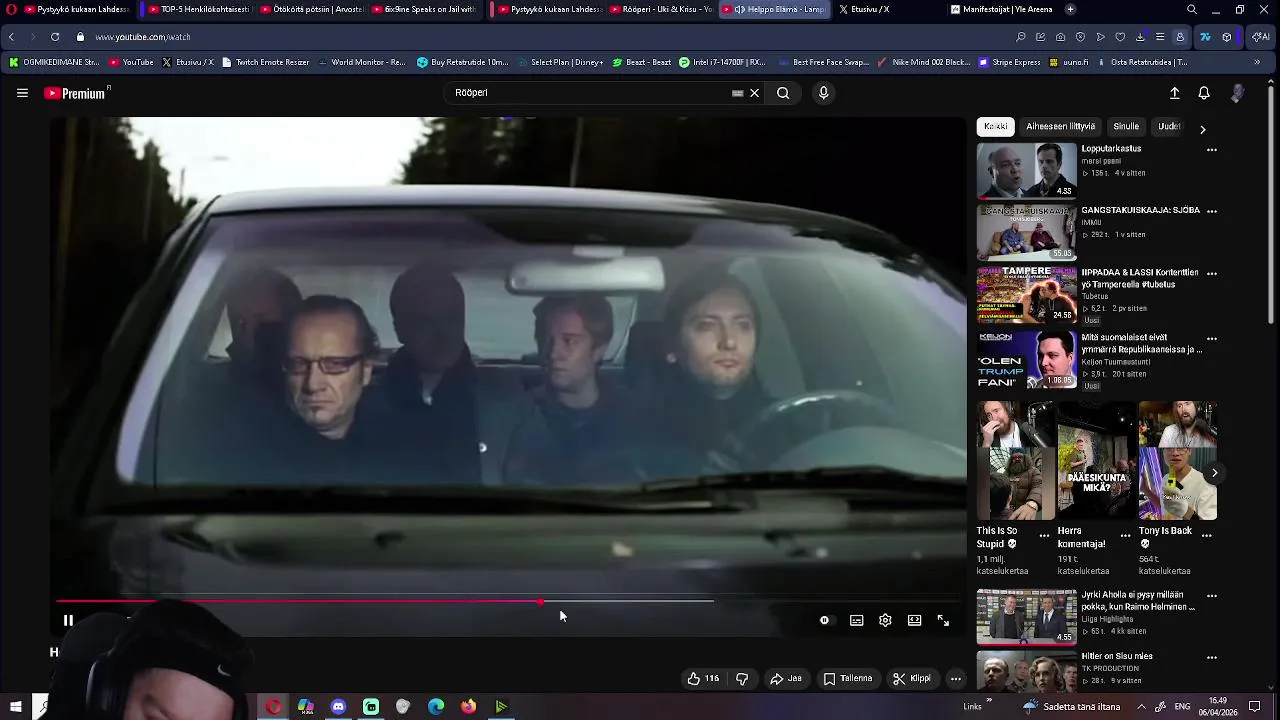Open GANGSTAKUISKAAJA: SJÖBA video title
Image resolution: width=1280 pixels, height=720 pixels.
[x=1140, y=211]
